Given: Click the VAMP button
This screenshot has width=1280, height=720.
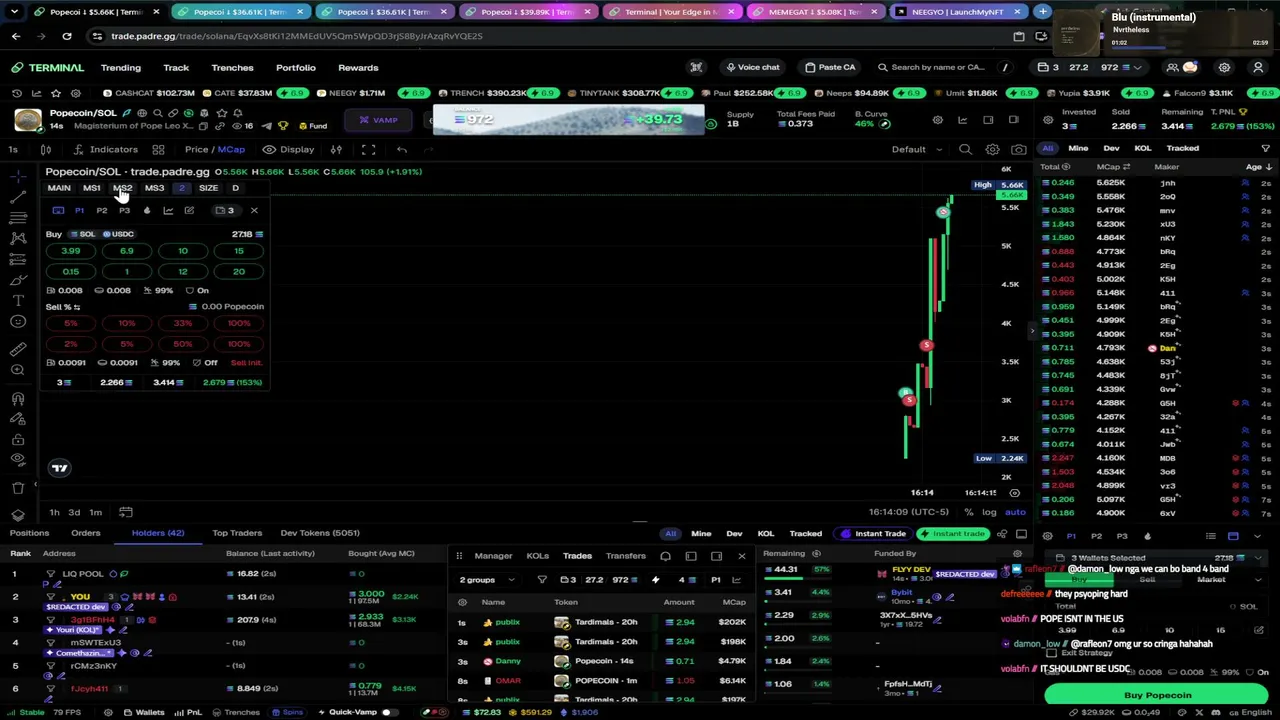Looking at the screenshot, I should coord(379,120).
